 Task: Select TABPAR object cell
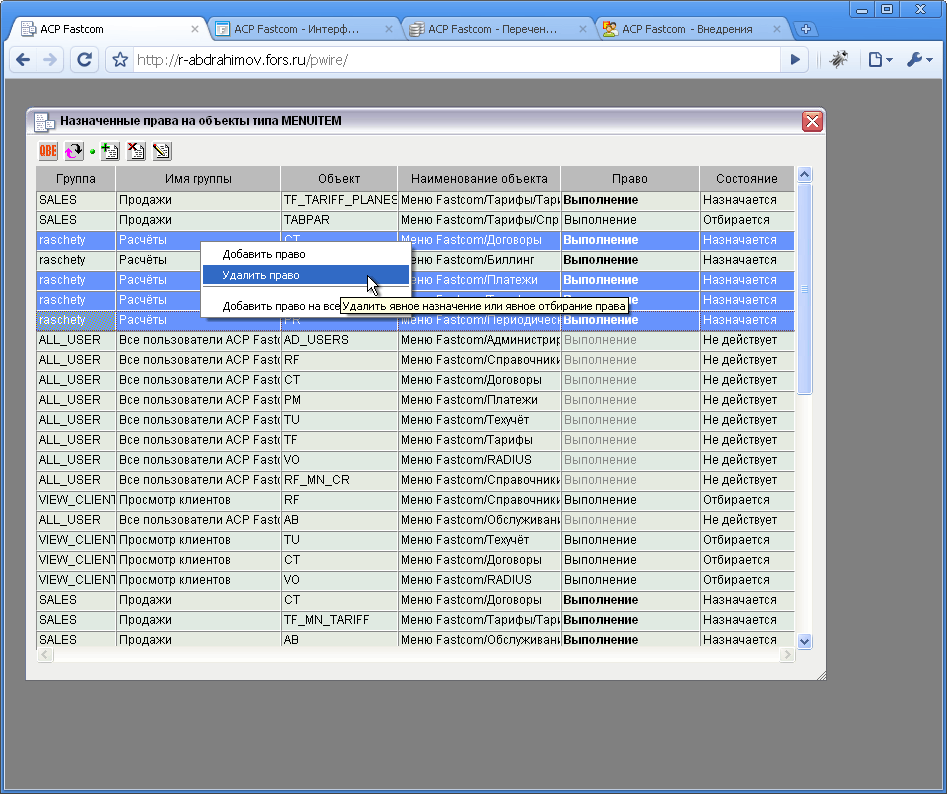click(339, 220)
